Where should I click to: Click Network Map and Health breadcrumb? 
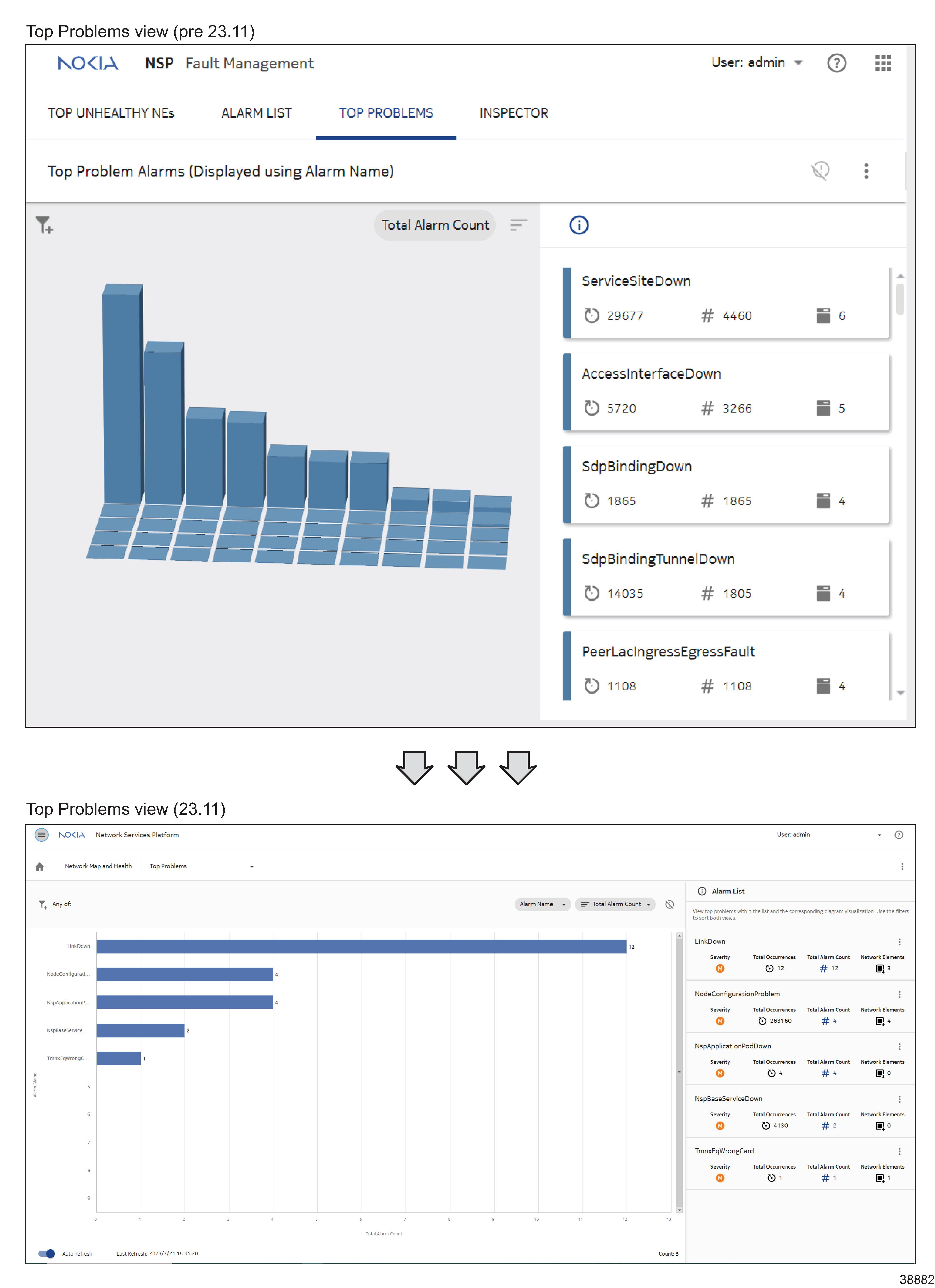point(98,866)
